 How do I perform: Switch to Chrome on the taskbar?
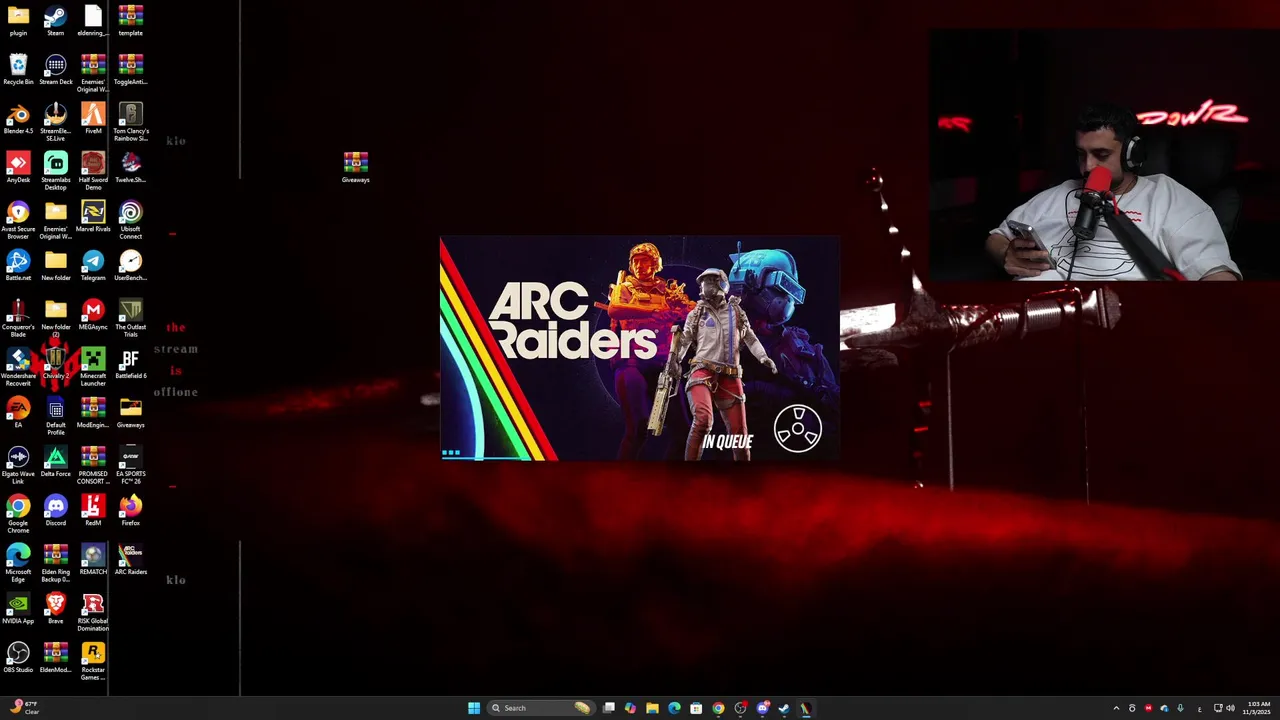click(718, 708)
